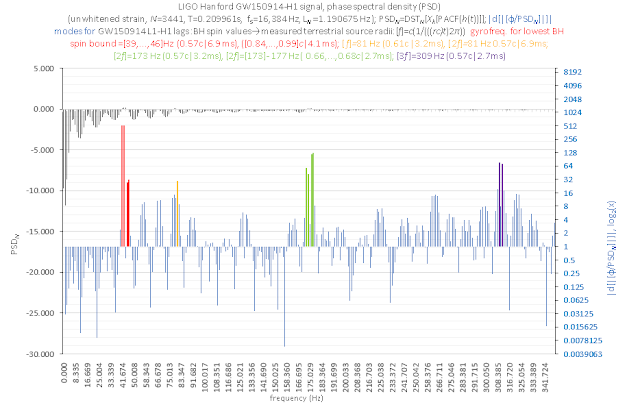Screen dimensions: 640x407
Task: Click the right-axis tick label '128'
Action: click(x=571, y=153)
